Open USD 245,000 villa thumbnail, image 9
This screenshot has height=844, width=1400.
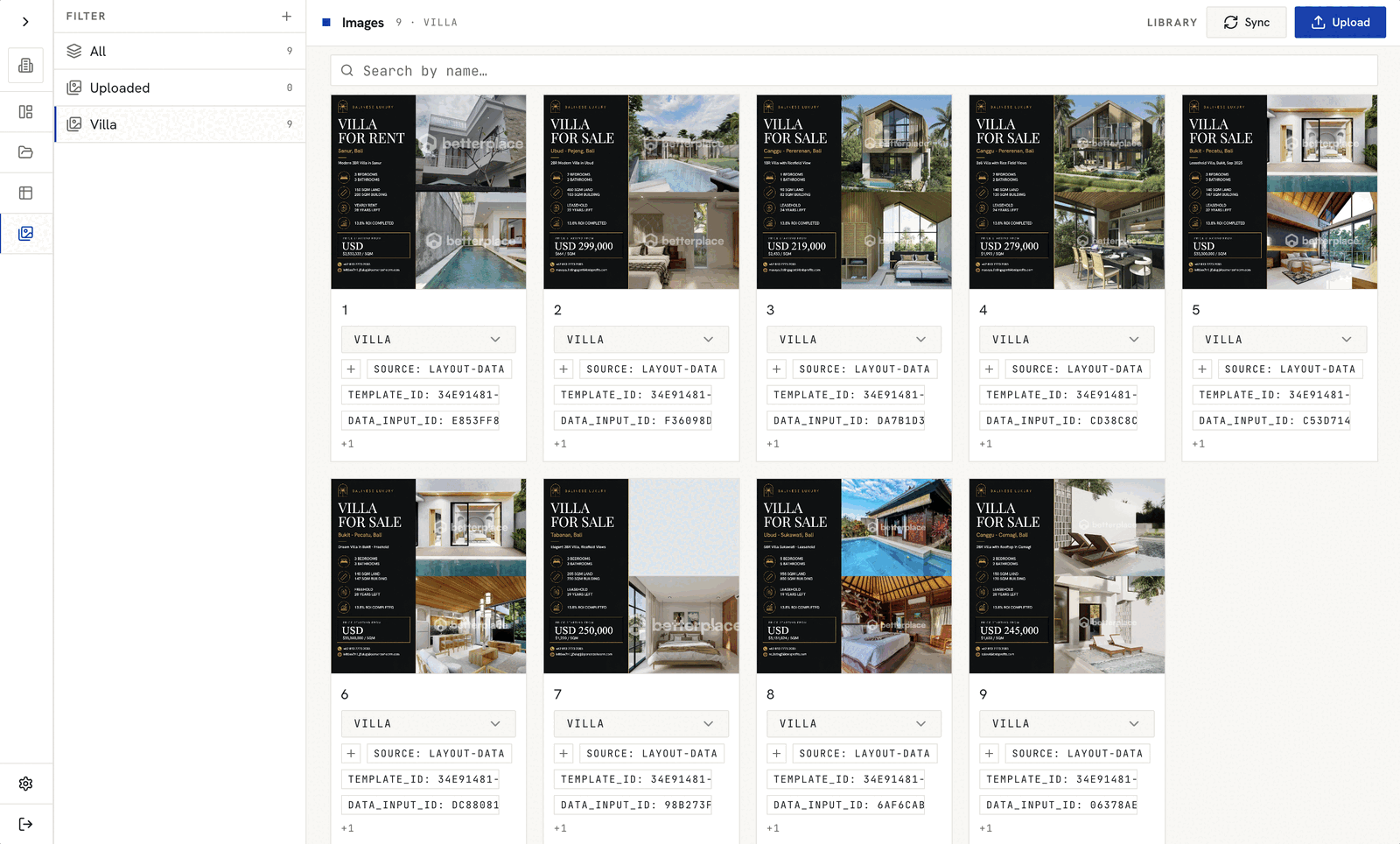(1067, 576)
